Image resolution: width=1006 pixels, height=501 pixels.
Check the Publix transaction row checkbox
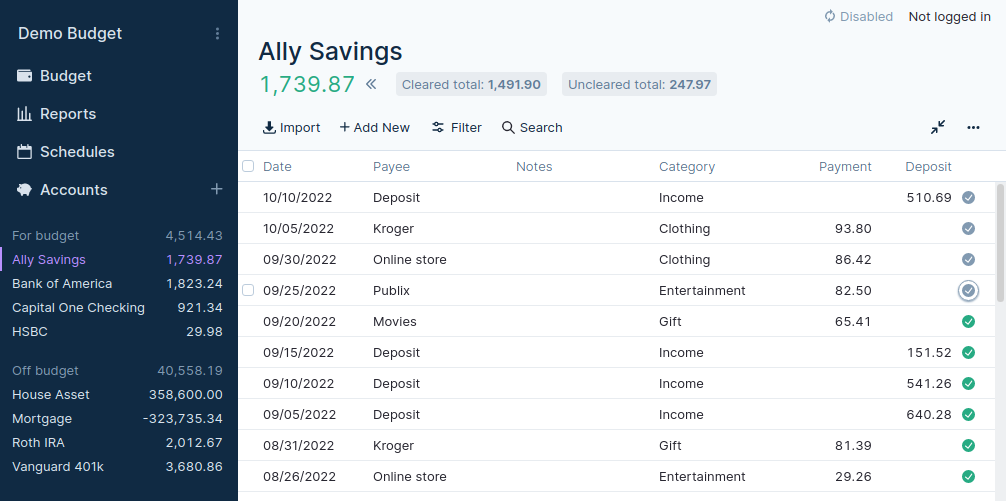248,290
